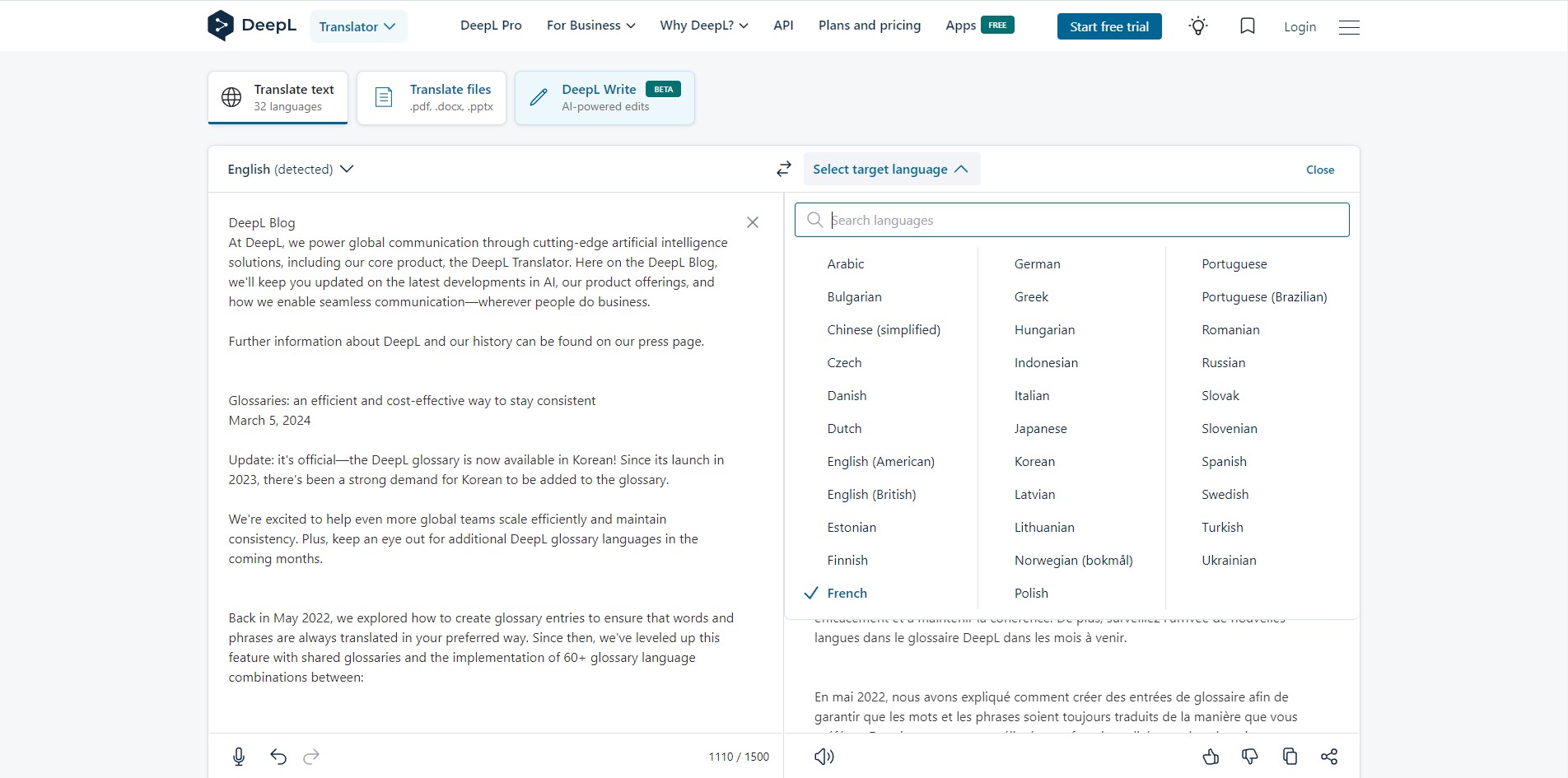Image resolution: width=1568 pixels, height=778 pixels.
Task: Choose Lithuanian as target language
Action: [1044, 527]
